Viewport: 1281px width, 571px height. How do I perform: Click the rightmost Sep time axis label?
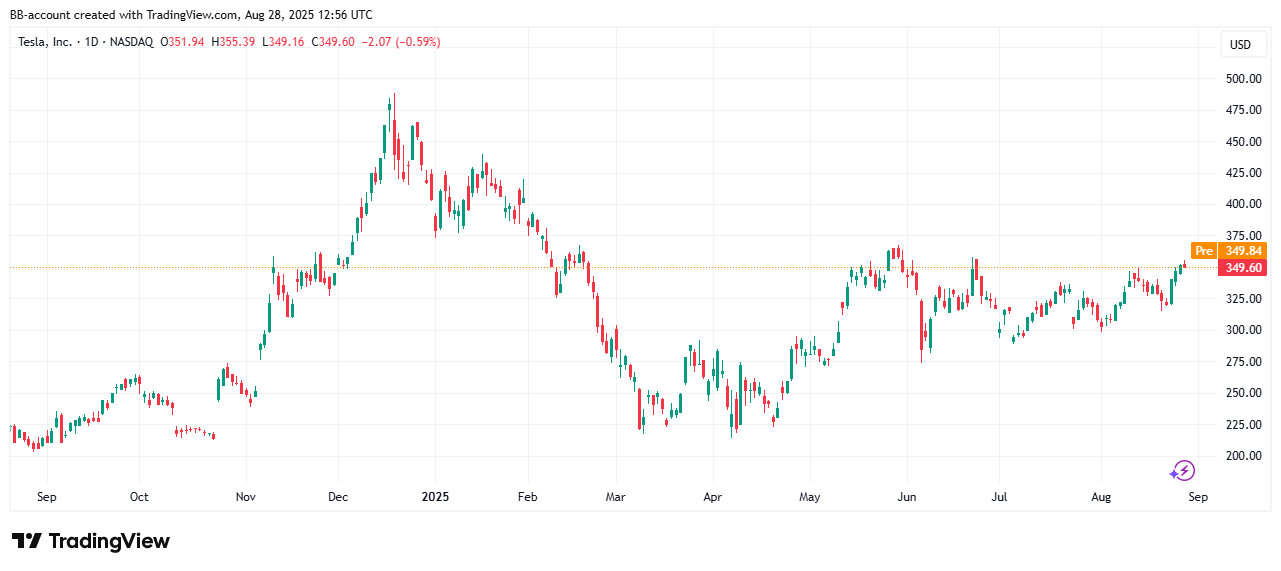click(x=1198, y=497)
